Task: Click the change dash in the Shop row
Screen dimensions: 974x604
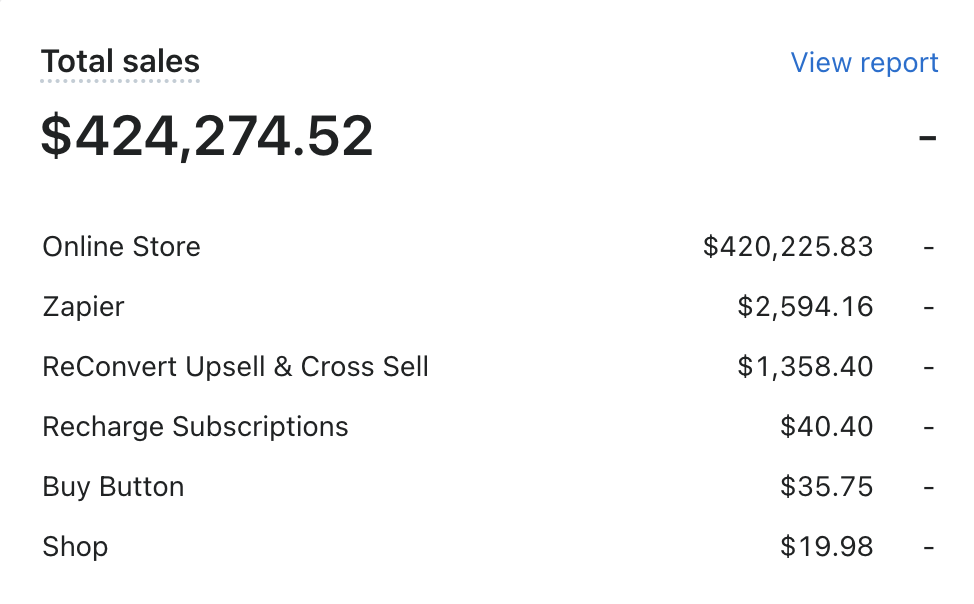Action: tap(929, 547)
